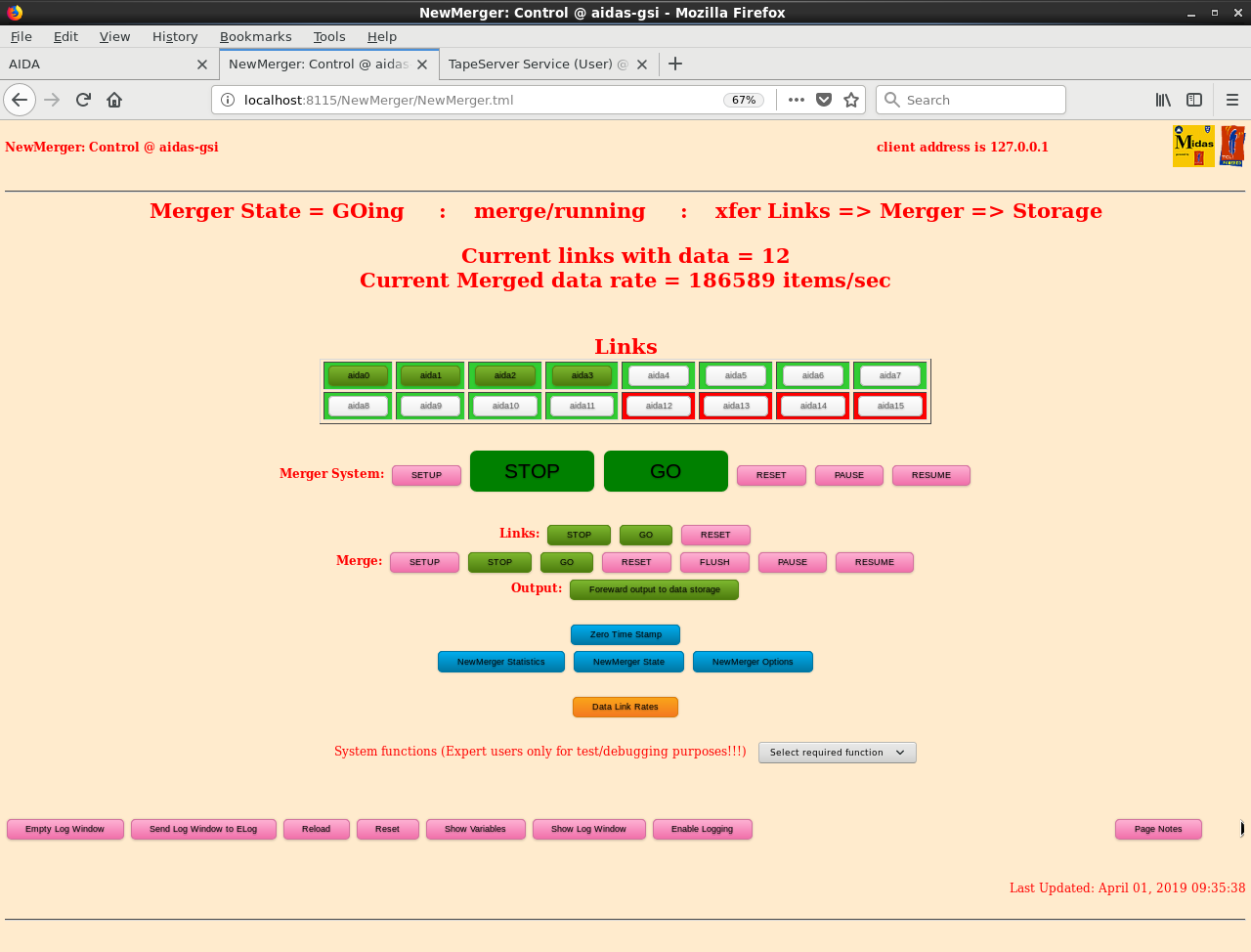The image size is (1251, 952).
Task: Open page actions three-dot menu
Action: coord(797,100)
